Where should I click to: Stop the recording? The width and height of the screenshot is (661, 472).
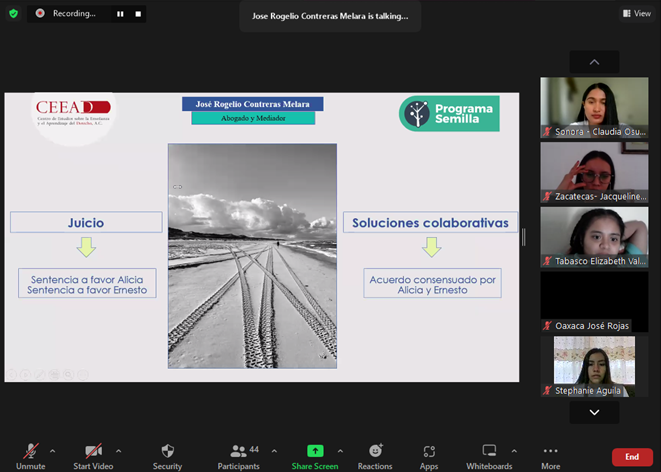(138, 14)
